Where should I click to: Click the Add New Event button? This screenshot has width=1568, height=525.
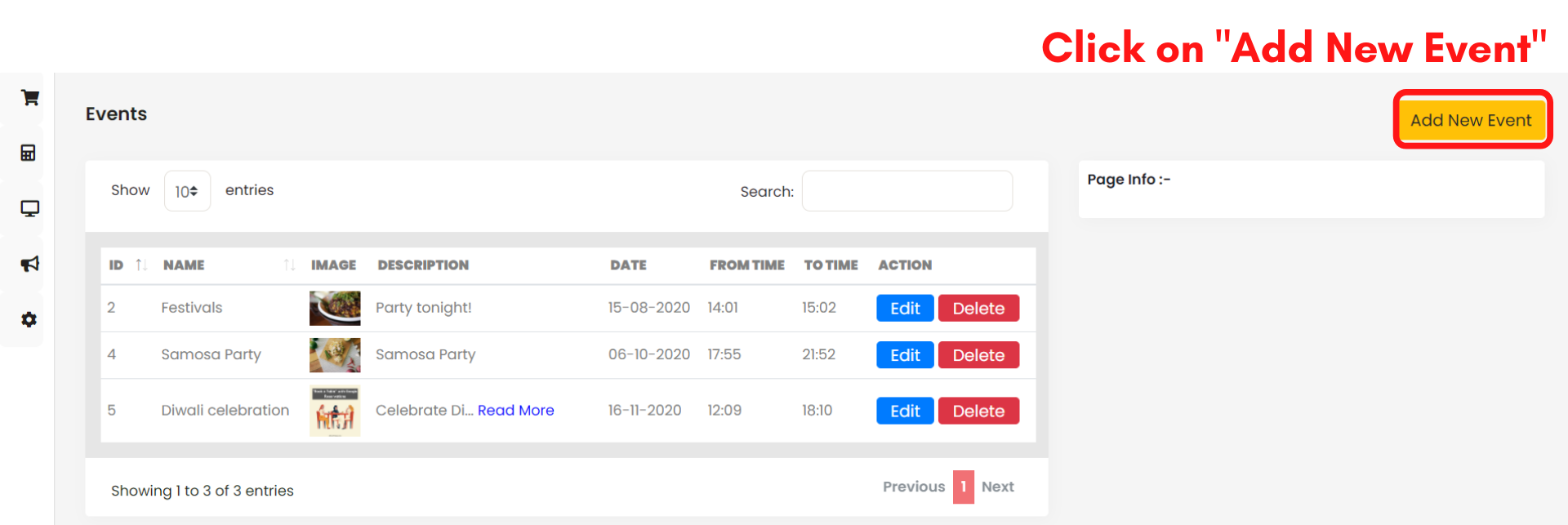pos(1471,120)
